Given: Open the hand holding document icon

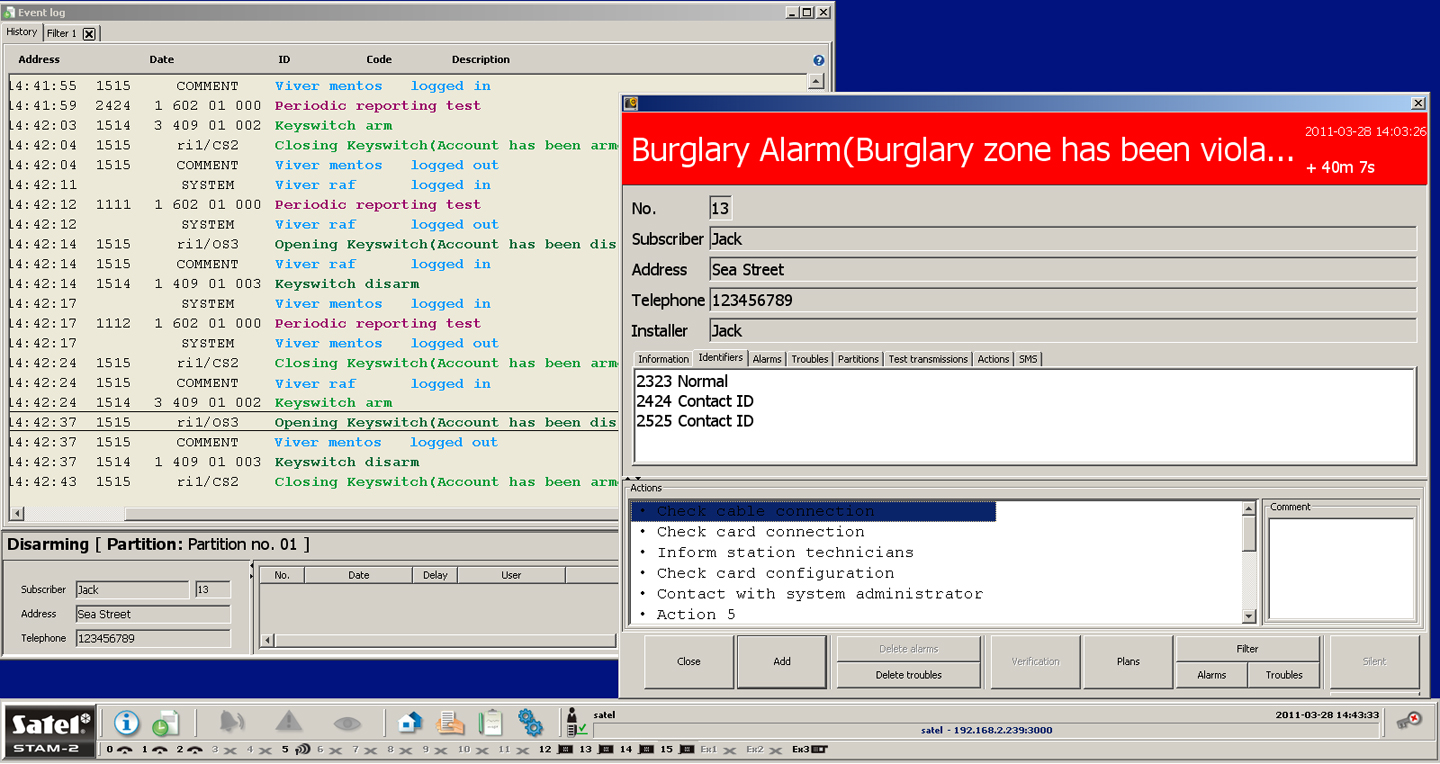Looking at the screenshot, I should (450, 722).
